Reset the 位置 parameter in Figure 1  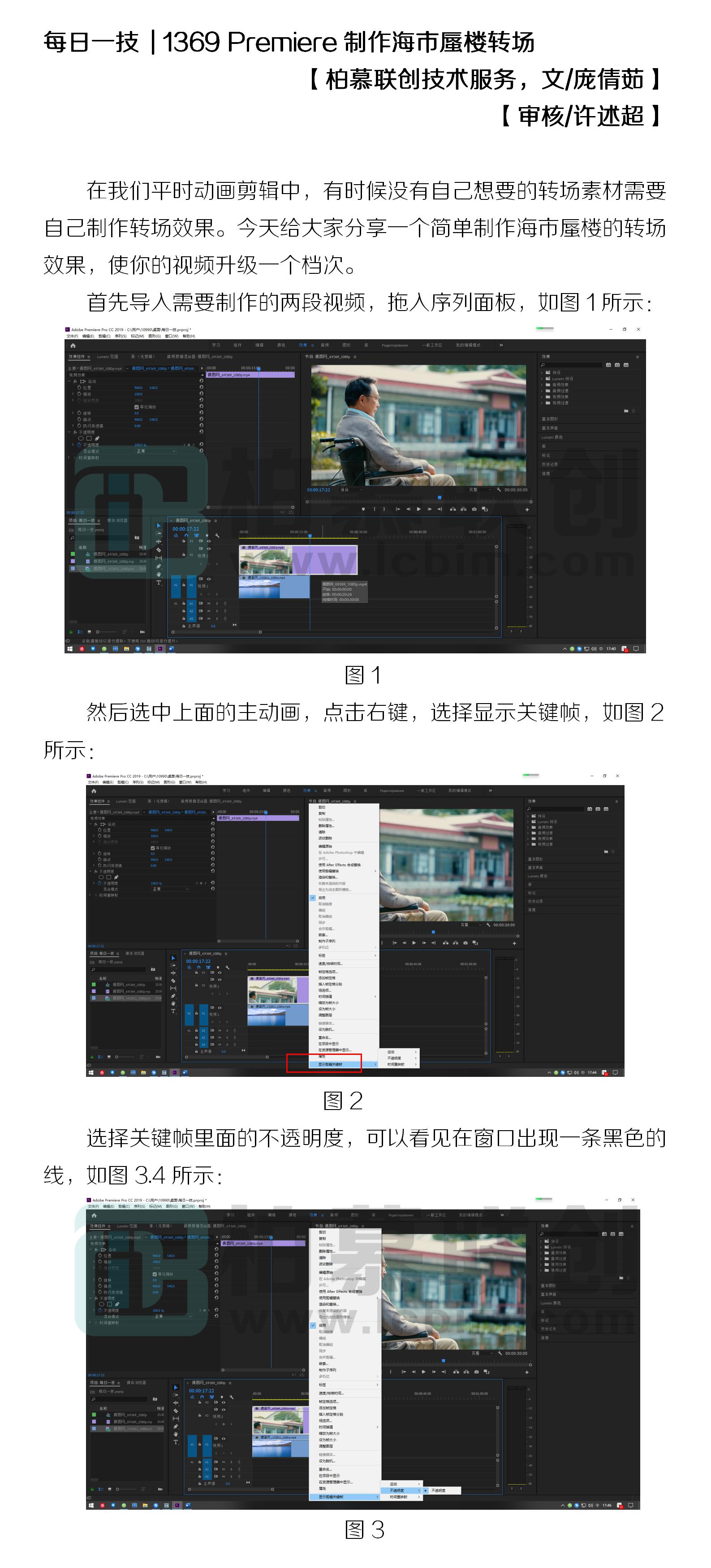pos(202,388)
